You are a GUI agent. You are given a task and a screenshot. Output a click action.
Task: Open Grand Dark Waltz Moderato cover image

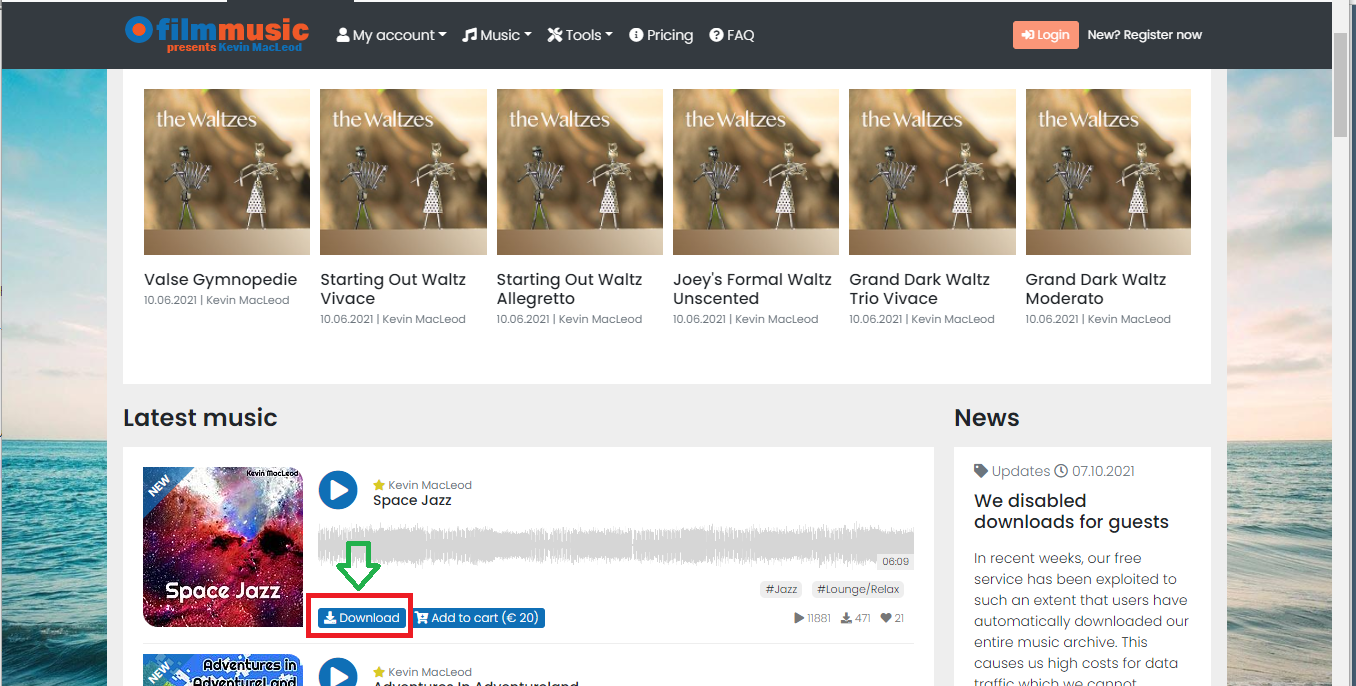(1108, 172)
